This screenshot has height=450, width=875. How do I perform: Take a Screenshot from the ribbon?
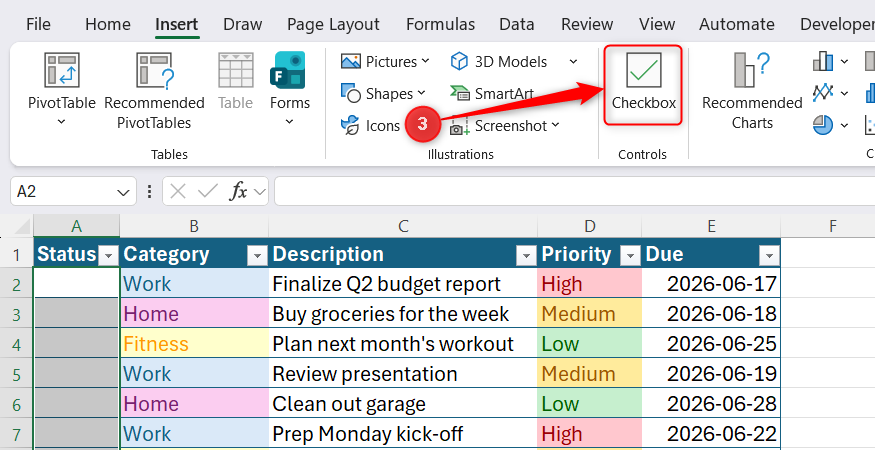coord(504,126)
